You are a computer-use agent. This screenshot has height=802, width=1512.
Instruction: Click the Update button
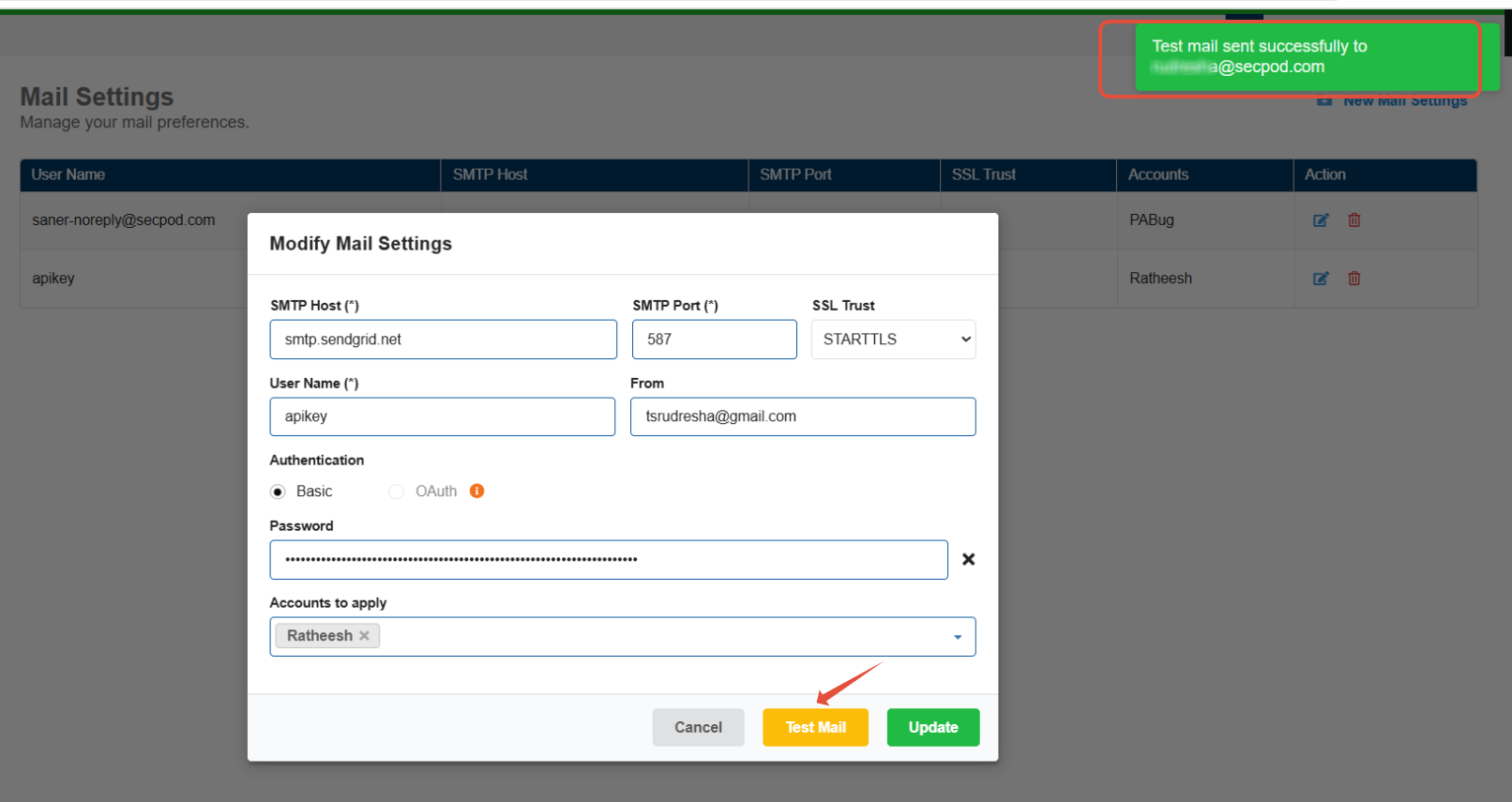pos(933,728)
